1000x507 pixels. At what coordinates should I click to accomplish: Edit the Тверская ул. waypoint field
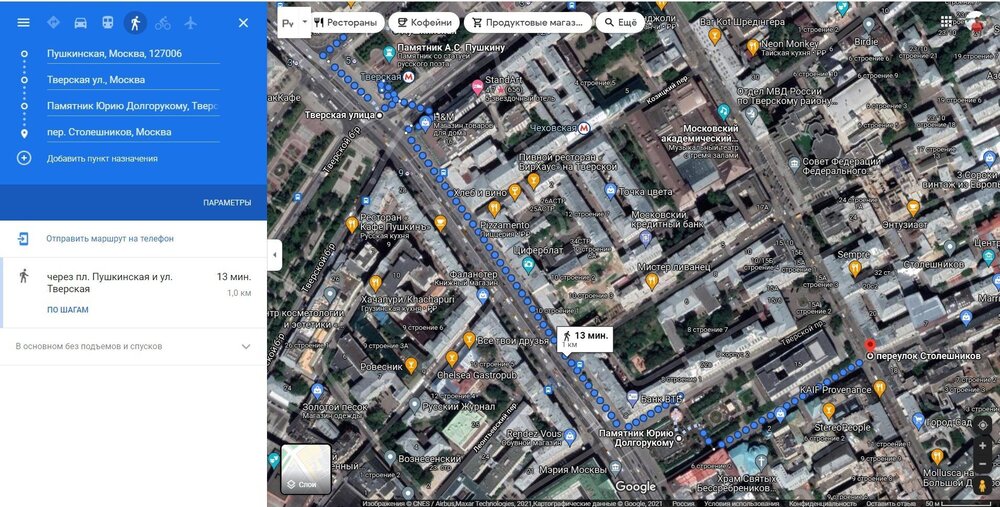click(133, 80)
